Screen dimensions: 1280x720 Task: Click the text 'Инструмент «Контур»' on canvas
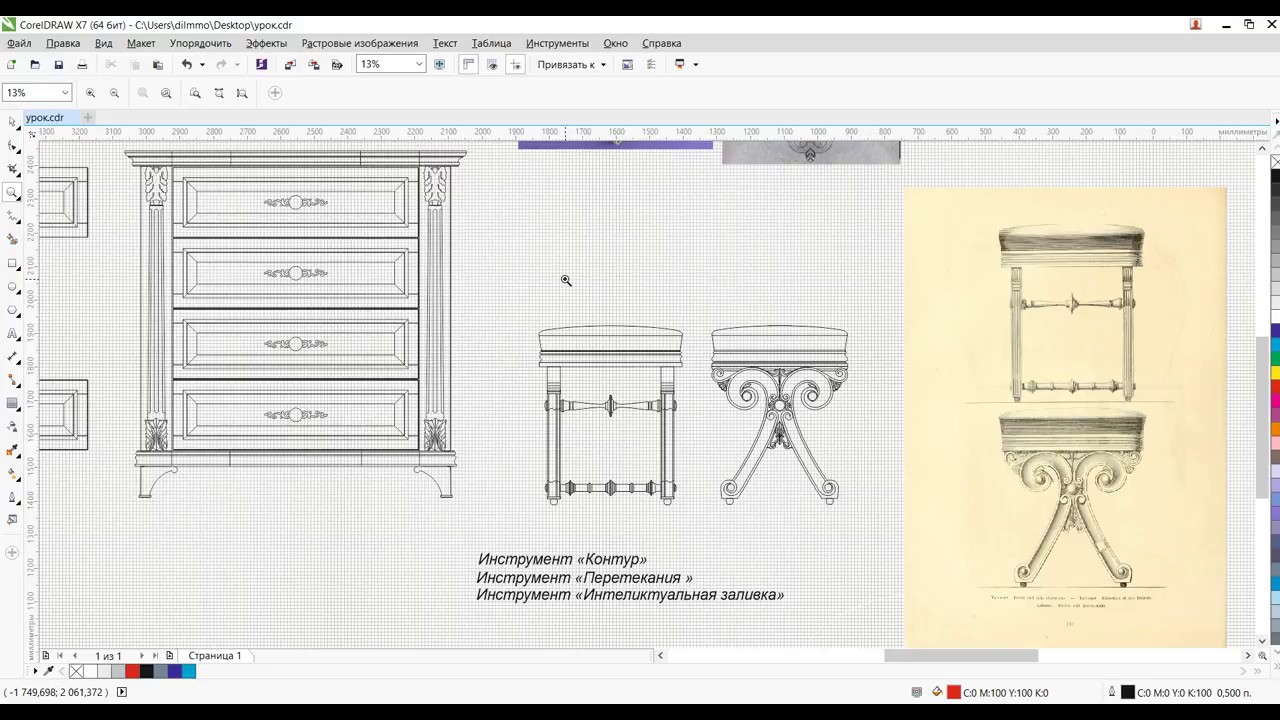pos(562,560)
